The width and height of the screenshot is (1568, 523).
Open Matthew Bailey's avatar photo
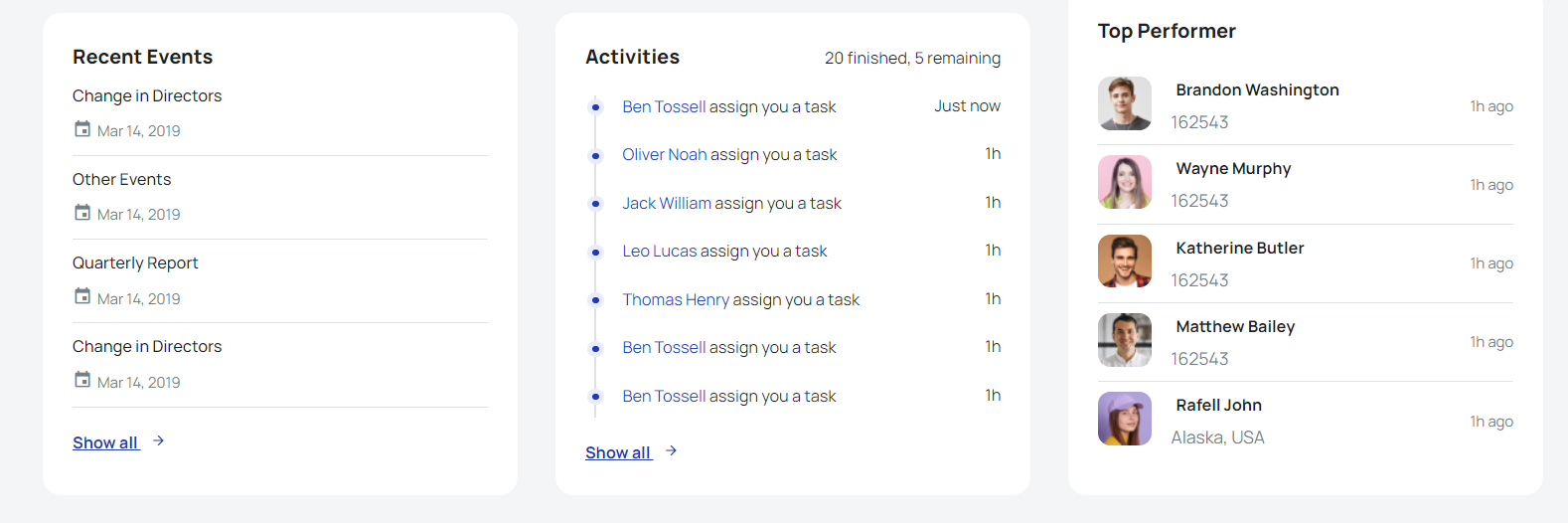(1124, 340)
